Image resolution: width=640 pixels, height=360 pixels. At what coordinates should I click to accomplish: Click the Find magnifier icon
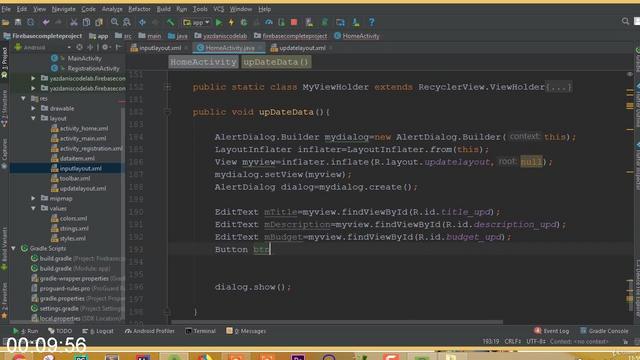(114, 22)
